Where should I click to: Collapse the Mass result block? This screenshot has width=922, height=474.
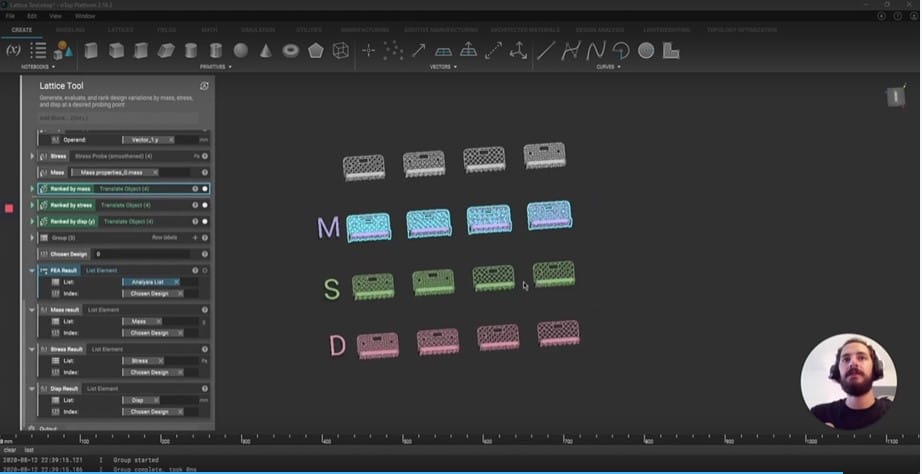[x=32, y=310]
